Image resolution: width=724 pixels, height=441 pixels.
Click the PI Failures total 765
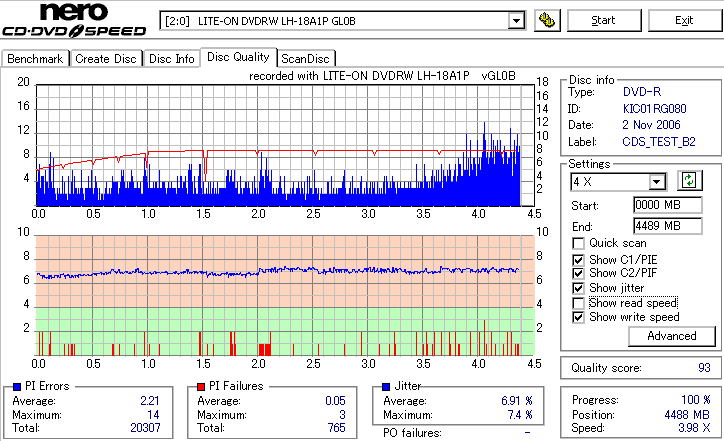(x=337, y=428)
